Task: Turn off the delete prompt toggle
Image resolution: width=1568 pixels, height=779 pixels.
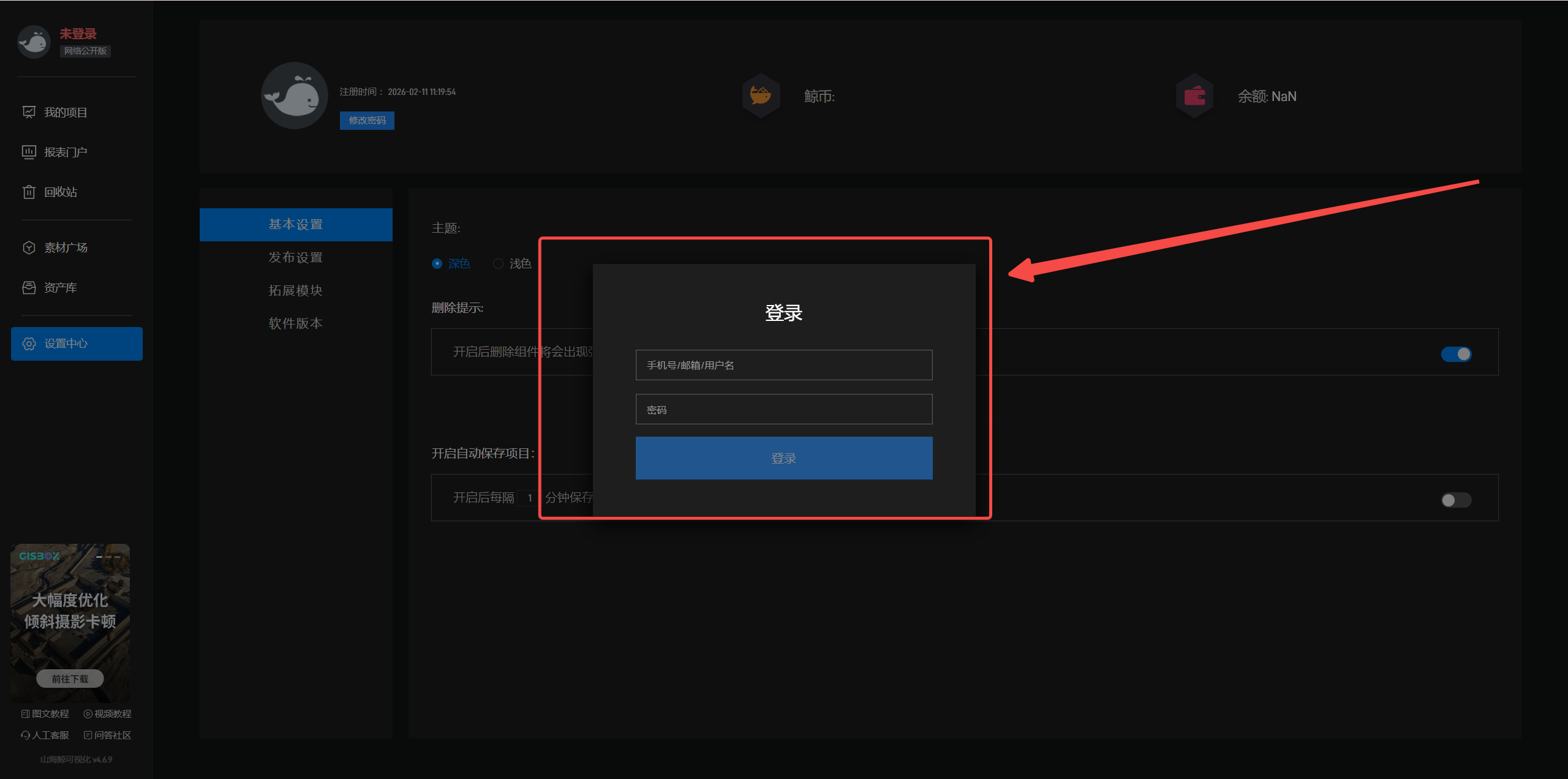Action: coord(1456,354)
